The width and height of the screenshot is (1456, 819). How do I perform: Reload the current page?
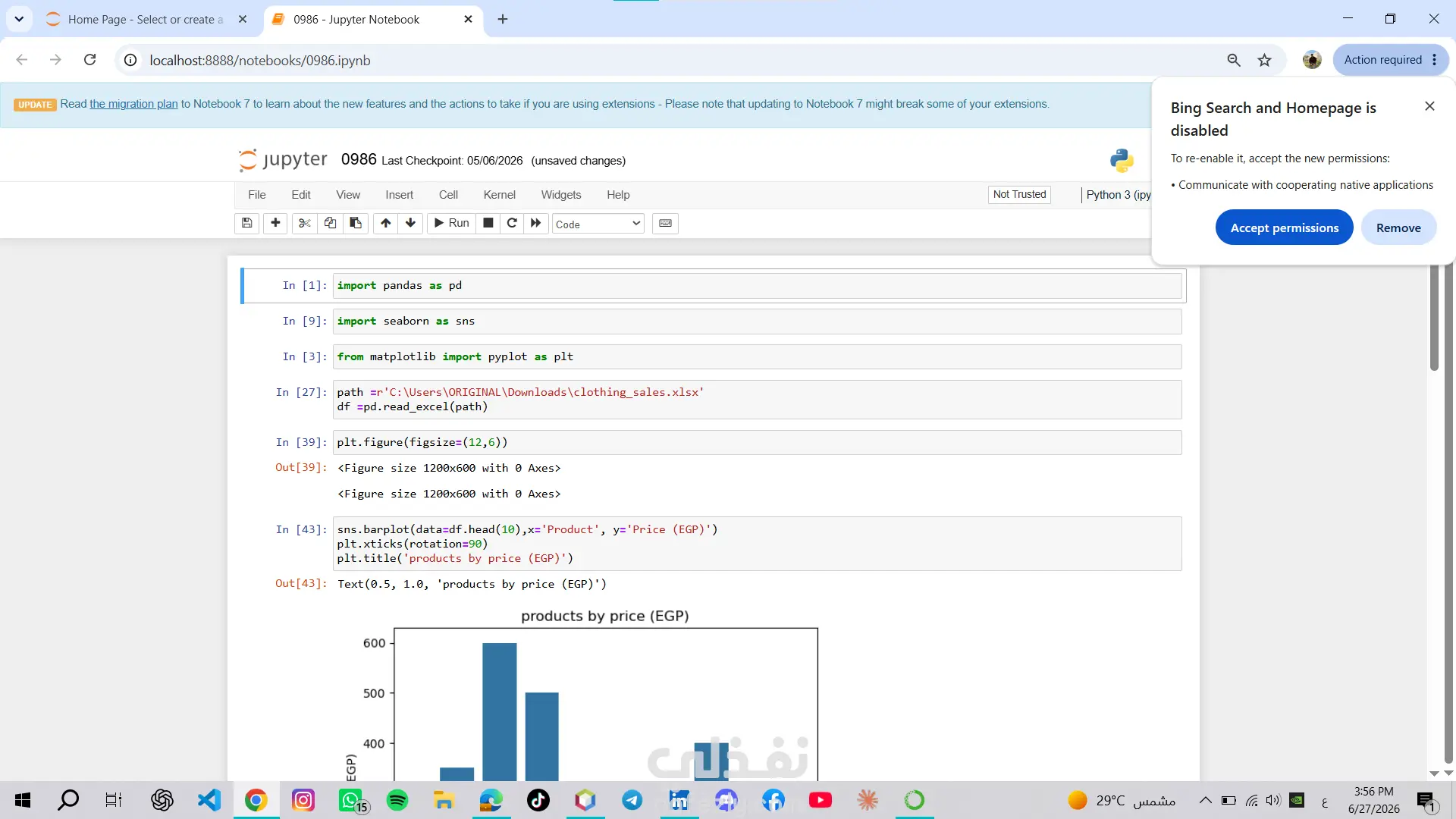coord(89,60)
